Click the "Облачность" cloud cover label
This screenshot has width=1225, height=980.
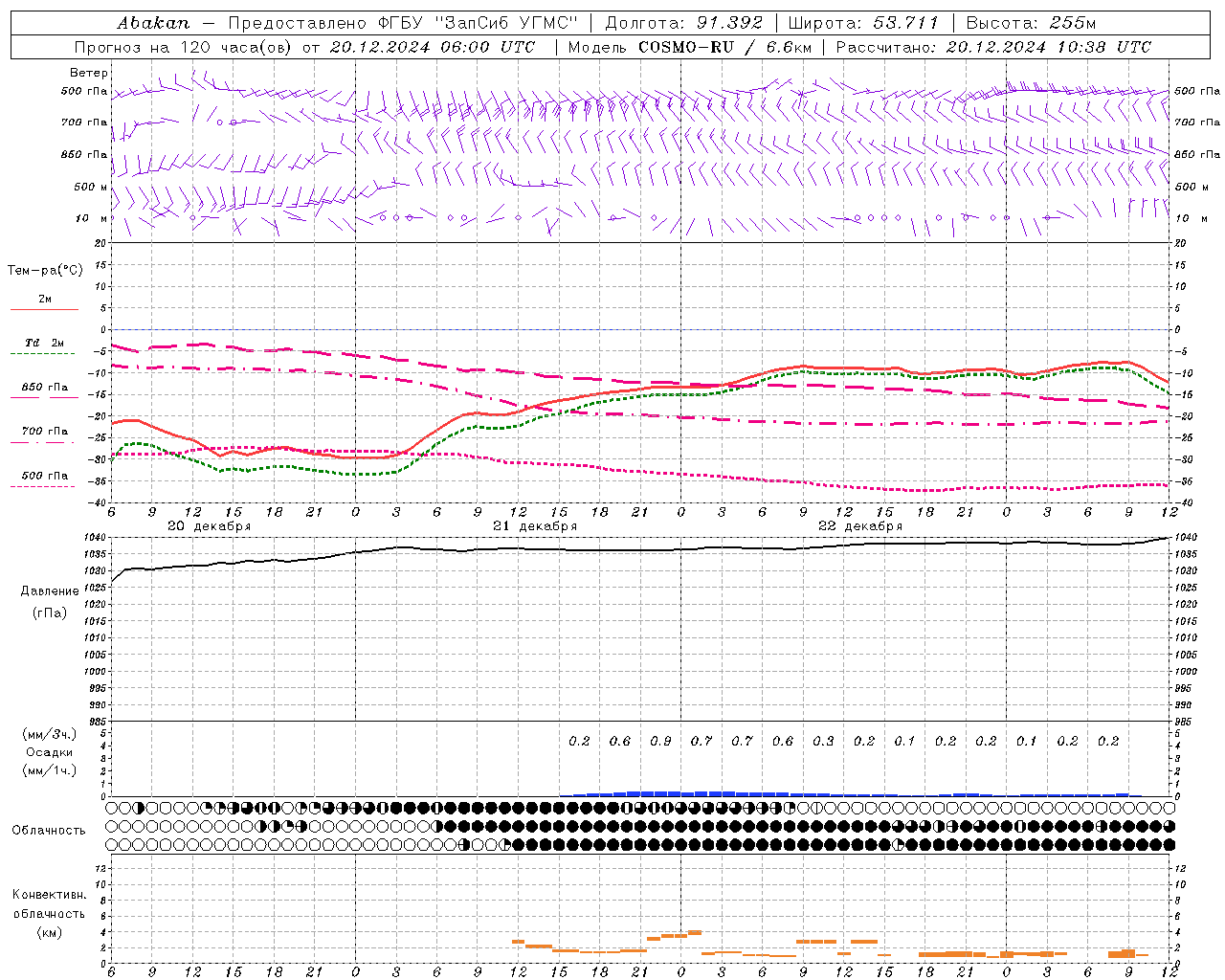(49, 831)
